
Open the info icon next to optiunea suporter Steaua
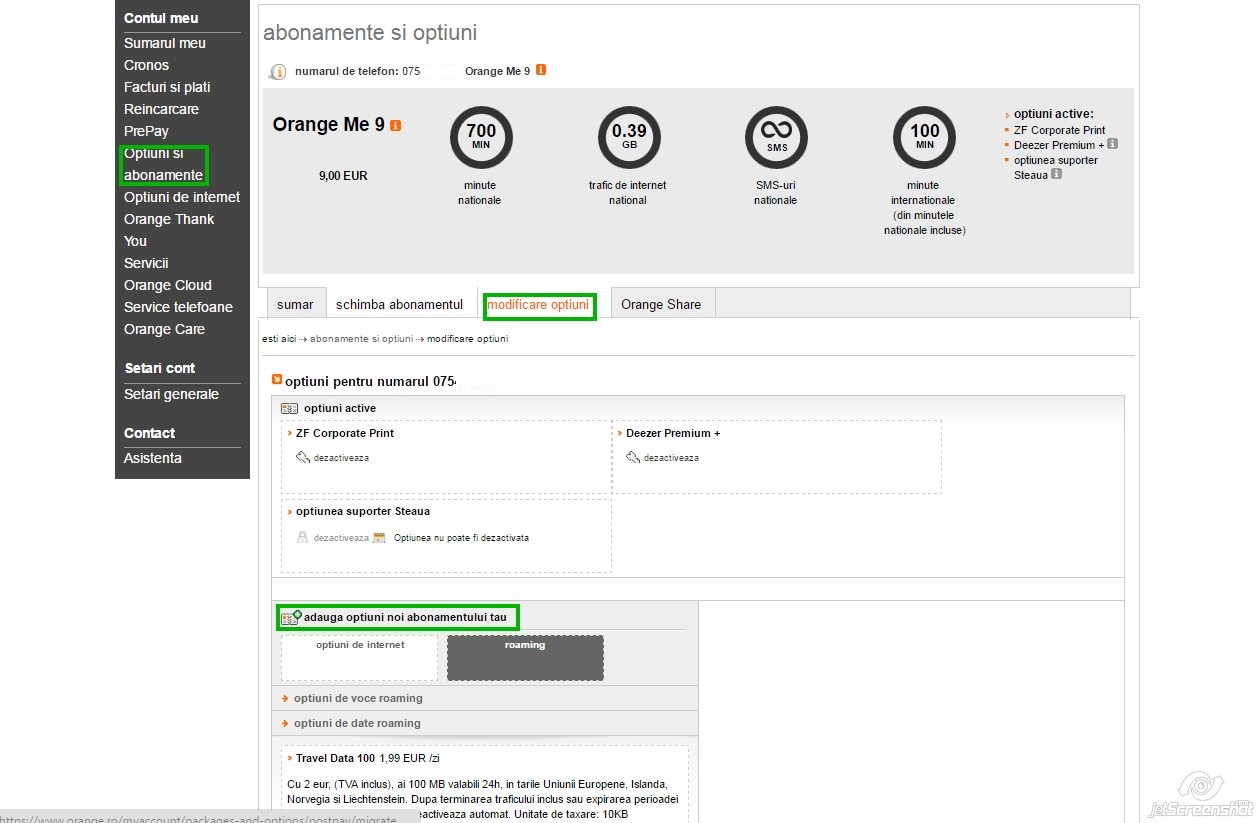(1056, 174)
